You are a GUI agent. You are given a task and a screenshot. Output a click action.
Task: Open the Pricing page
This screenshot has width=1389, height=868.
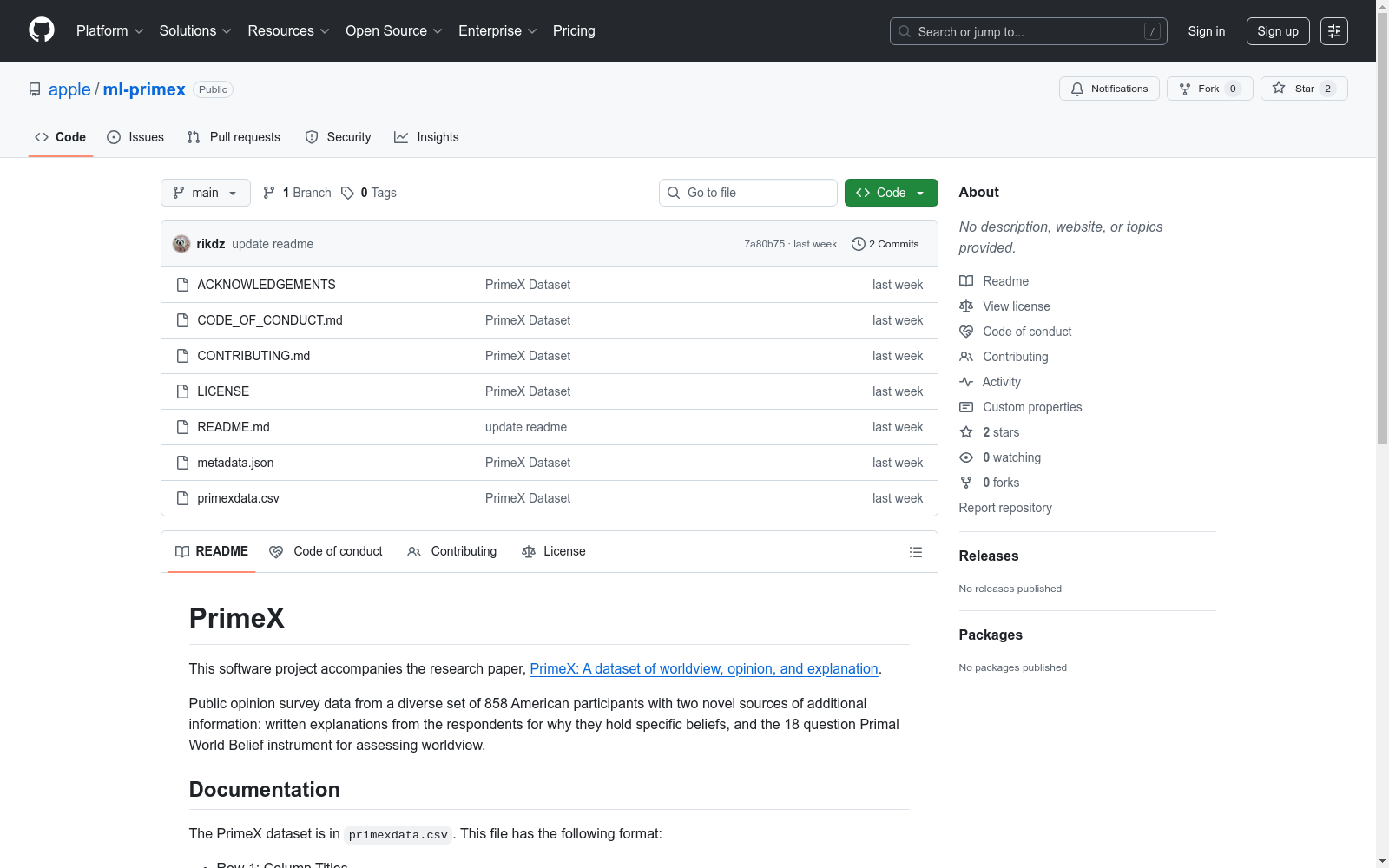click(574, 30)
